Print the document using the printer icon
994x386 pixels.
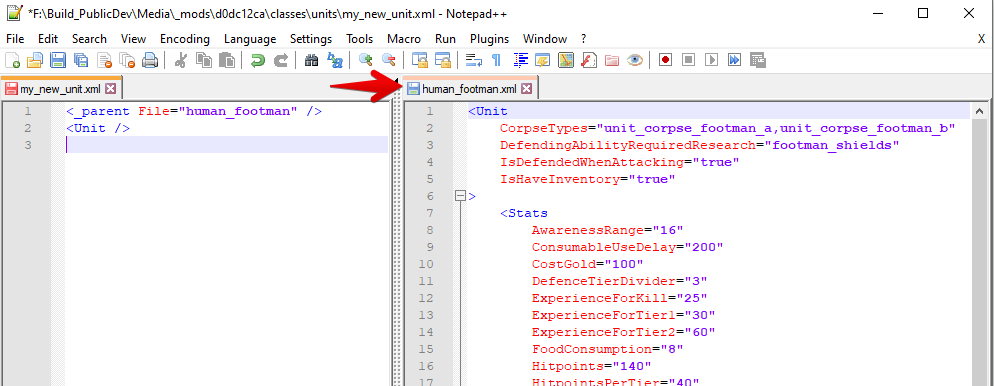(150, 60)
